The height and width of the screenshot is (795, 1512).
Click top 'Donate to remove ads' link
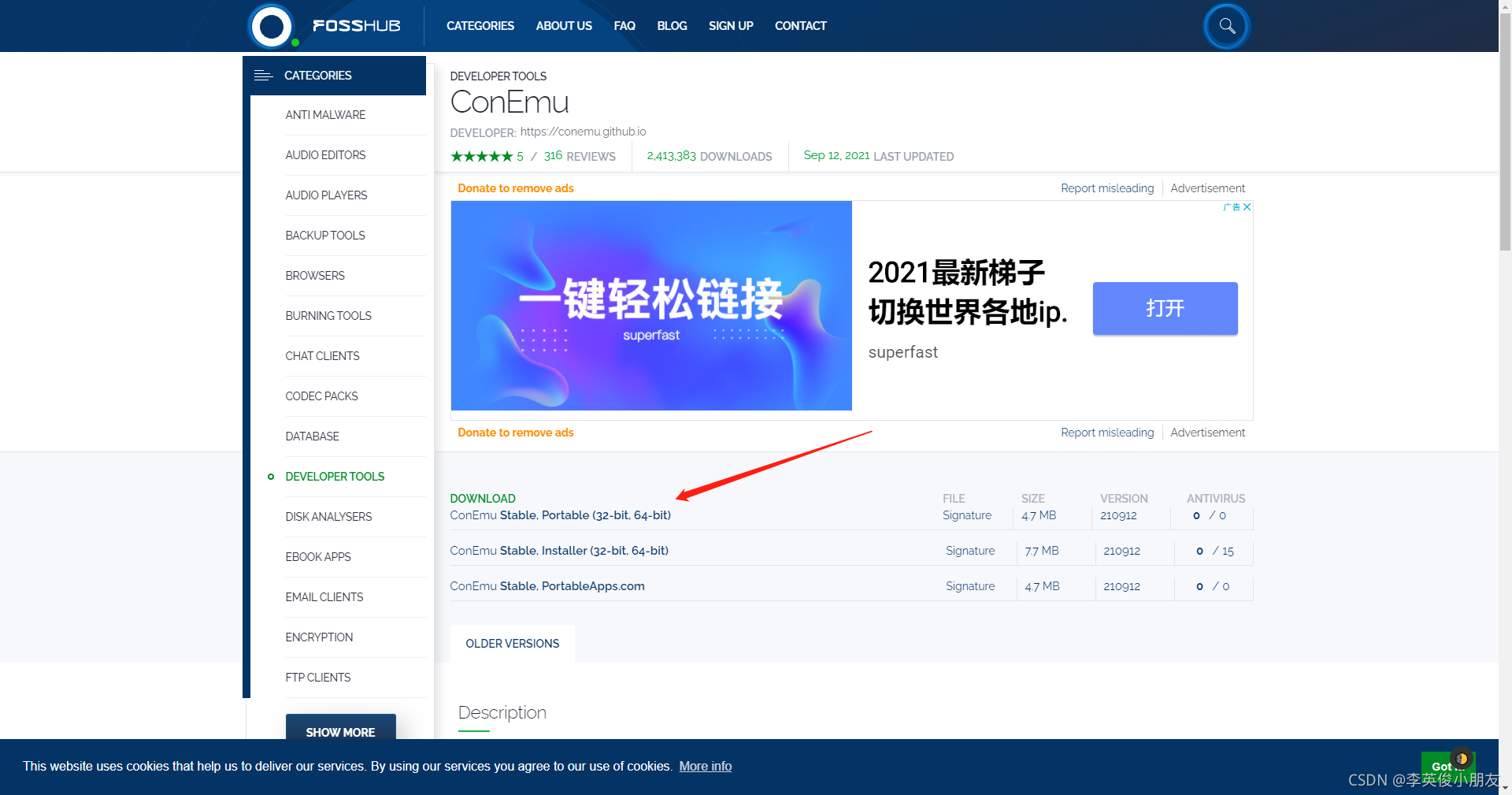[516, 188]
